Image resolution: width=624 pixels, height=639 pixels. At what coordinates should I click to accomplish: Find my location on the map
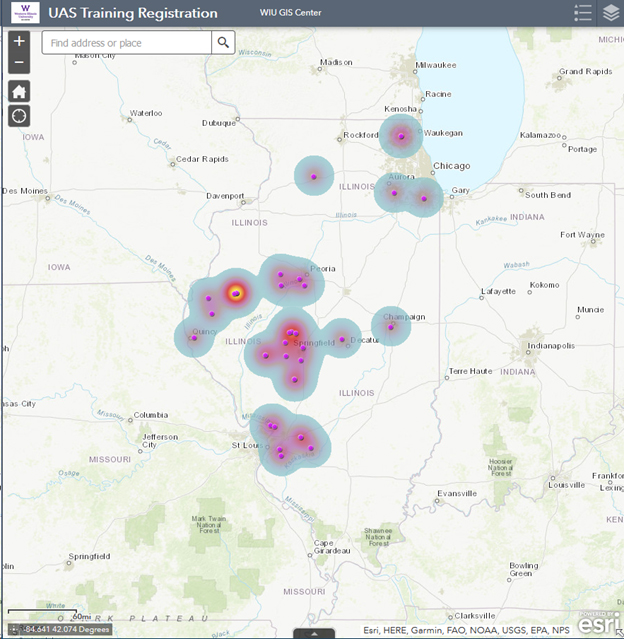(x=19, y=116)
